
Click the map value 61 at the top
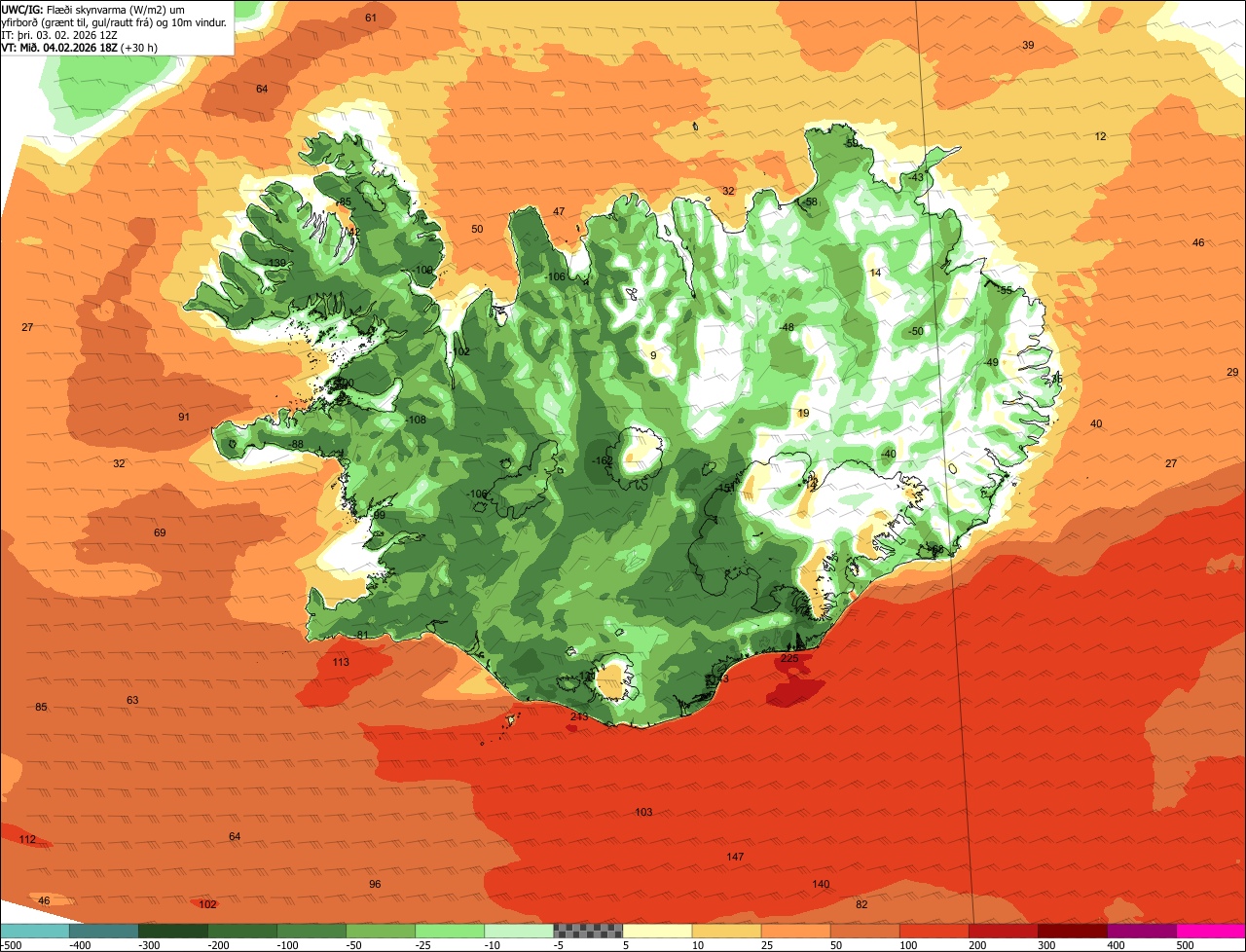(x=371, y=18)
